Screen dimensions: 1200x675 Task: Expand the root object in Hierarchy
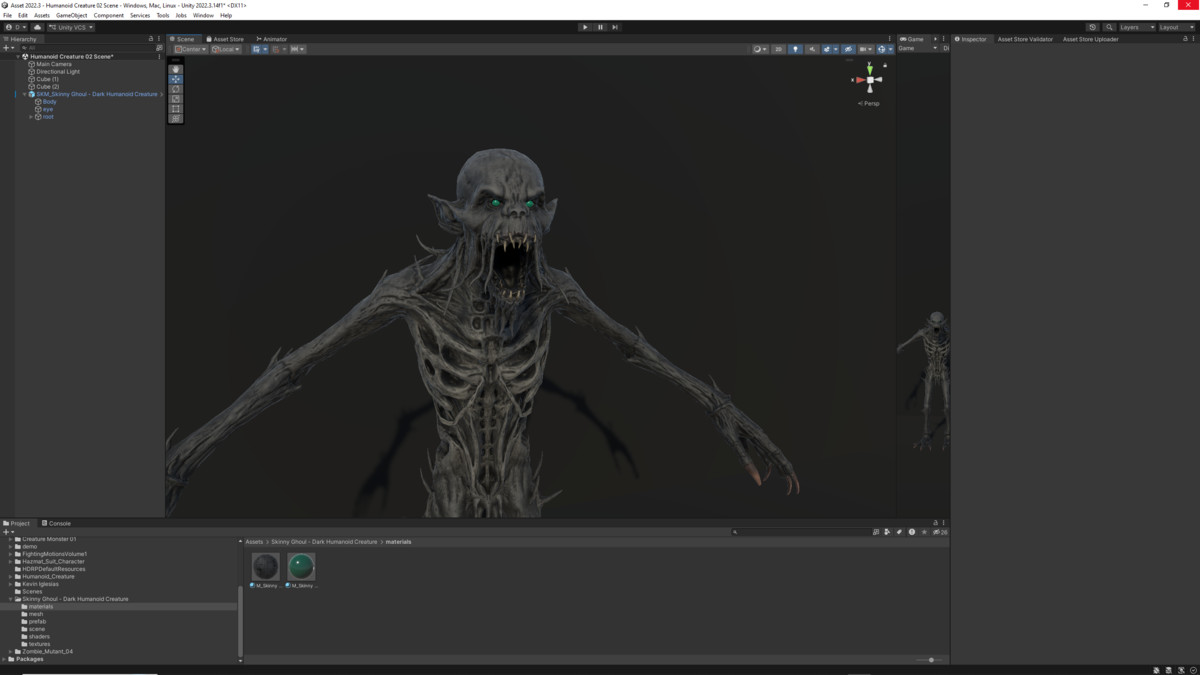pyautogui.click(x=31, y=117)
